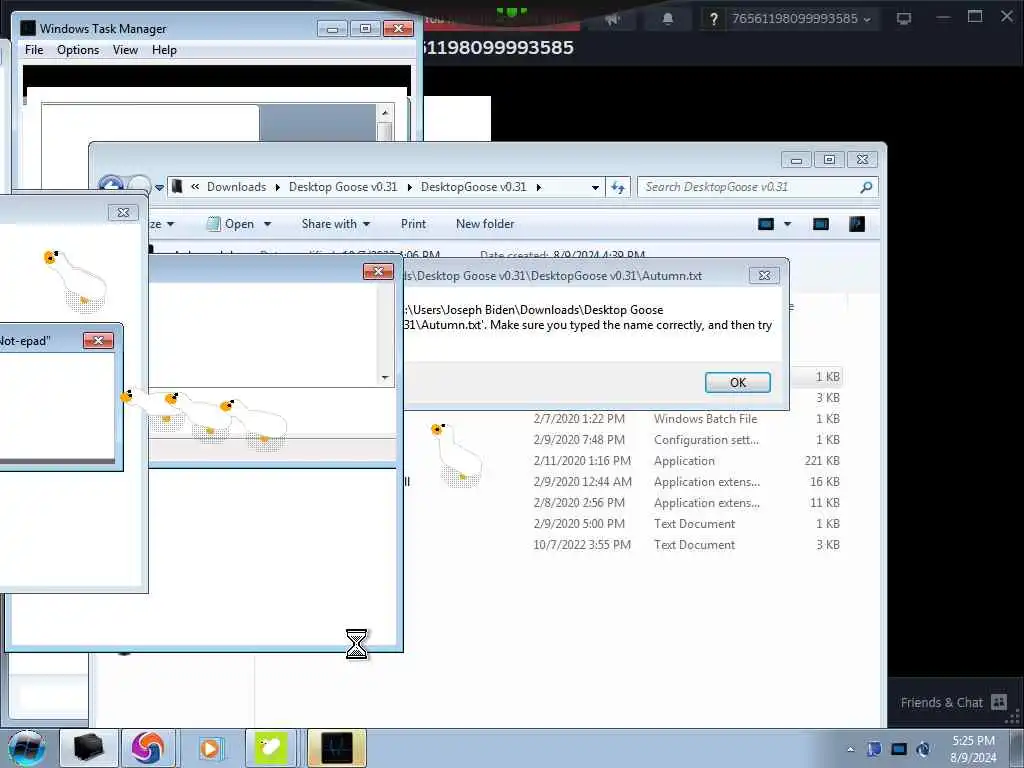Click the search magnifier icon
The image size is (1024, 768).
tap(866, 187)
